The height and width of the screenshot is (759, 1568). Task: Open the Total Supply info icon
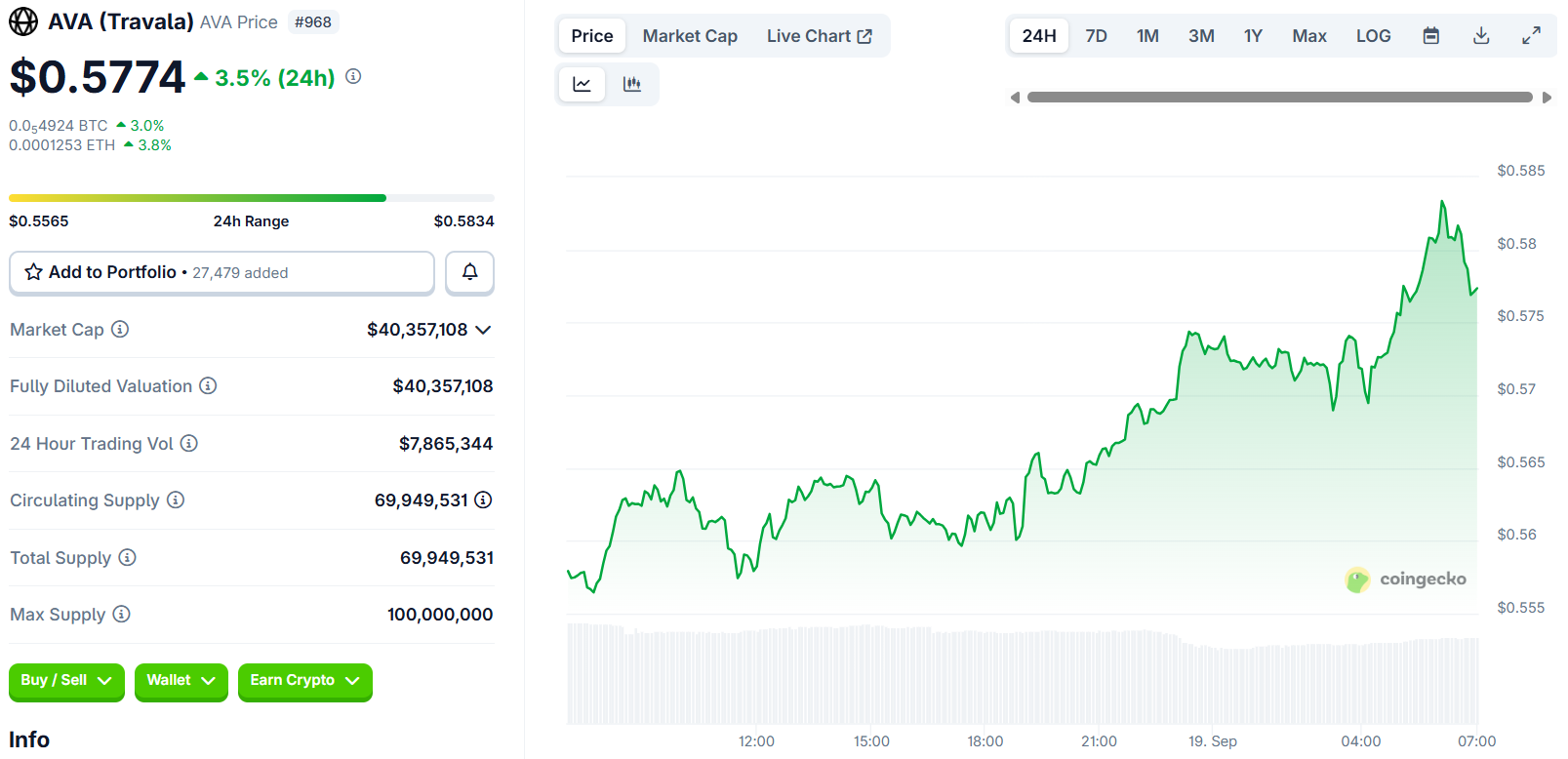(x=127, y=557)
